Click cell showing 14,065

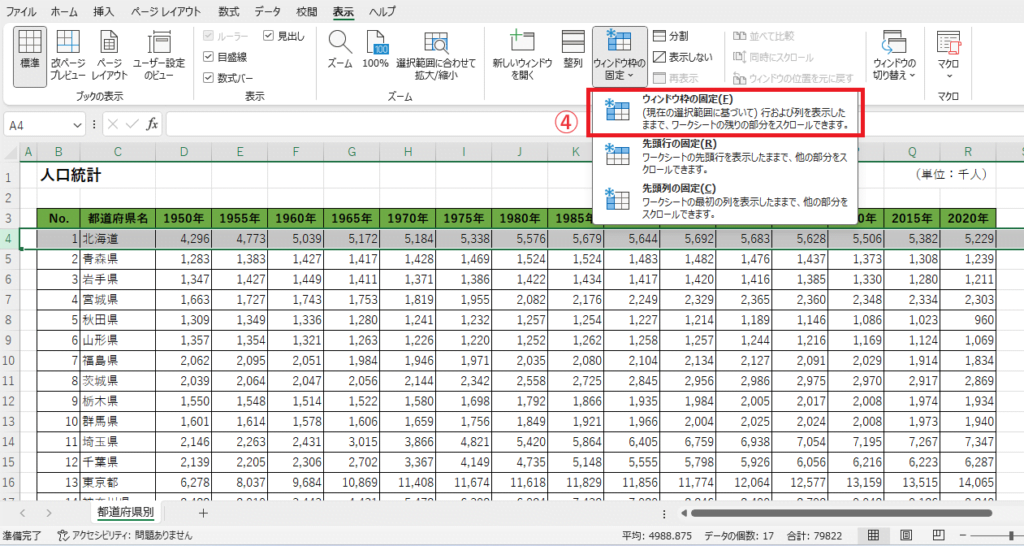click(968, 483)
